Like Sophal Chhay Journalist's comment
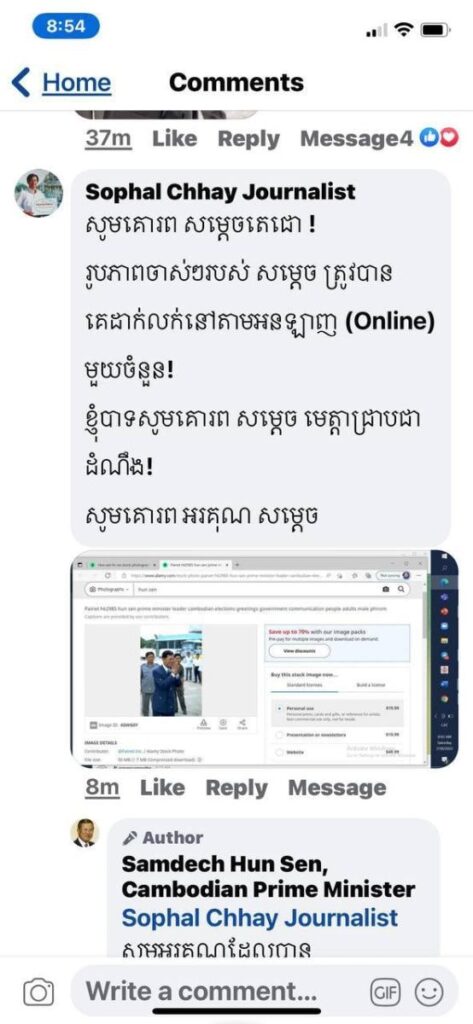The width and height of the screenshot is (473, 1024). pos(163,788)
